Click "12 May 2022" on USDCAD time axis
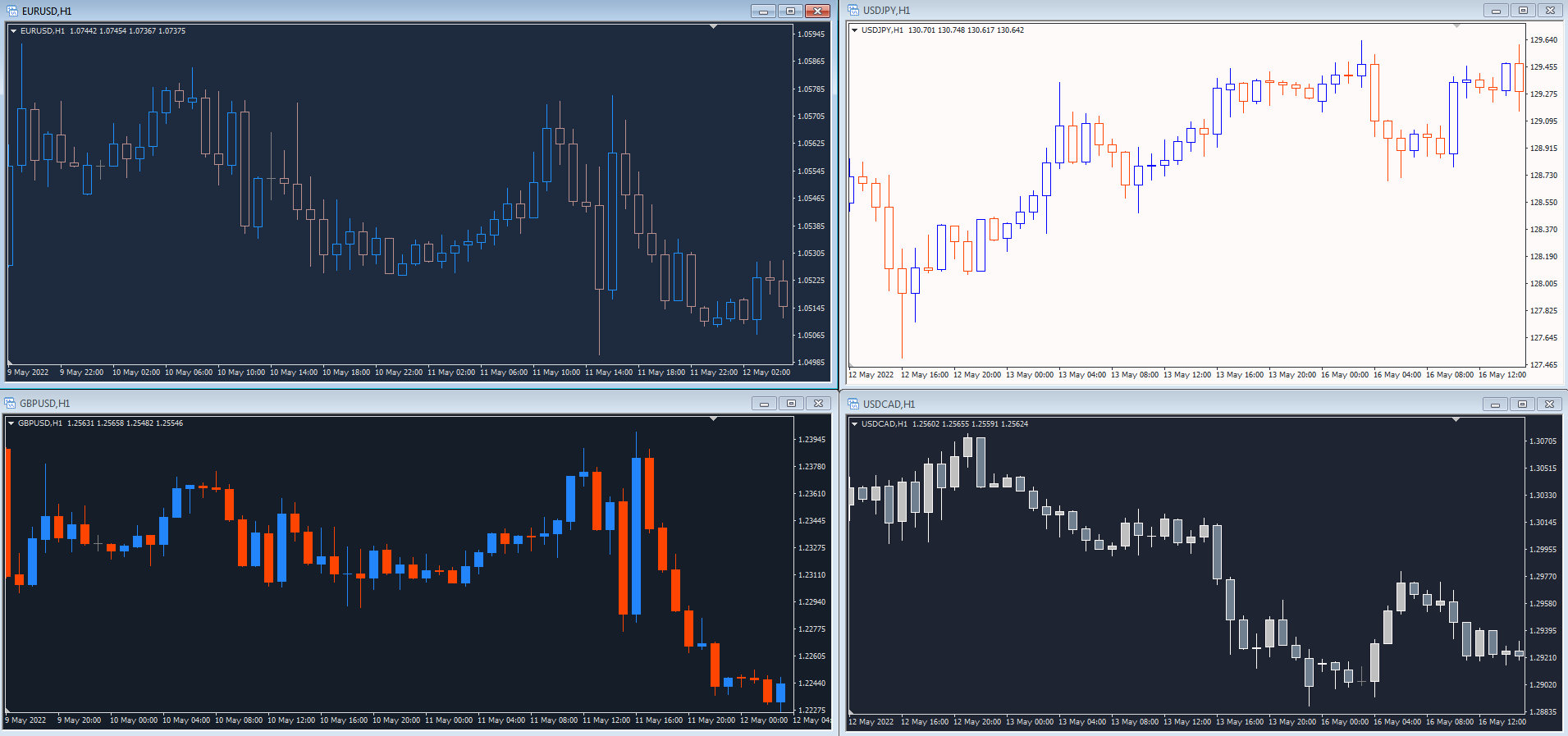This screenshot has width=1568, height=736. (x=871, y=722)
